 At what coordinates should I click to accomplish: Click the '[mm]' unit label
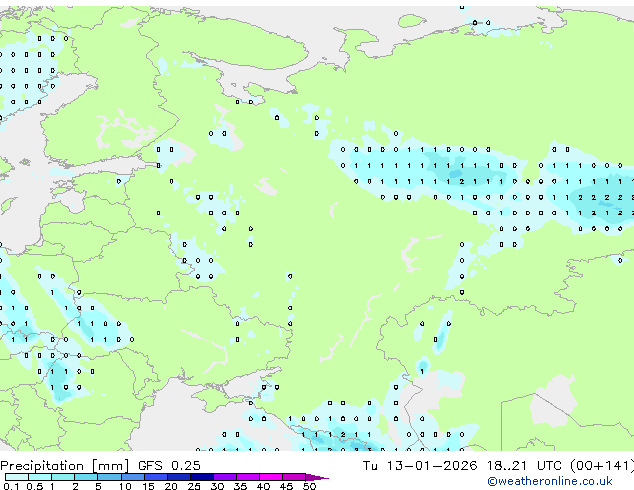pyautogui.click(x=110, y=466)
